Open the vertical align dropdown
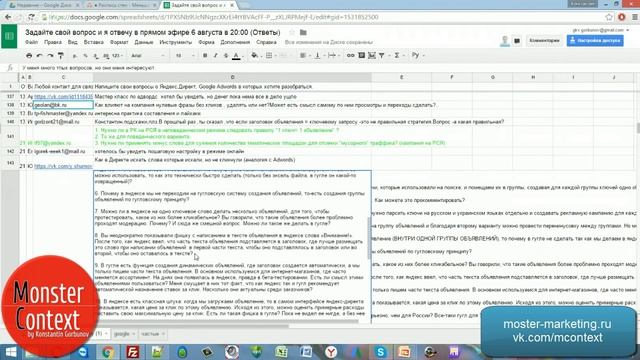Image resolution: width=640 pixels, height=360 pixels. (x=319, y=56)
